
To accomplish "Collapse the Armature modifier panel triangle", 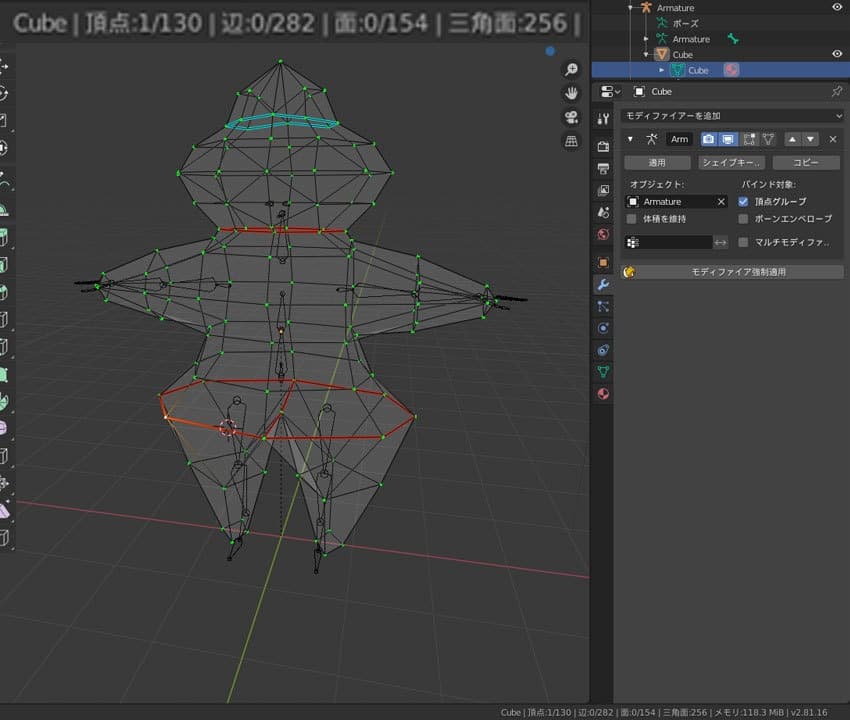I will tap(630, 139).
